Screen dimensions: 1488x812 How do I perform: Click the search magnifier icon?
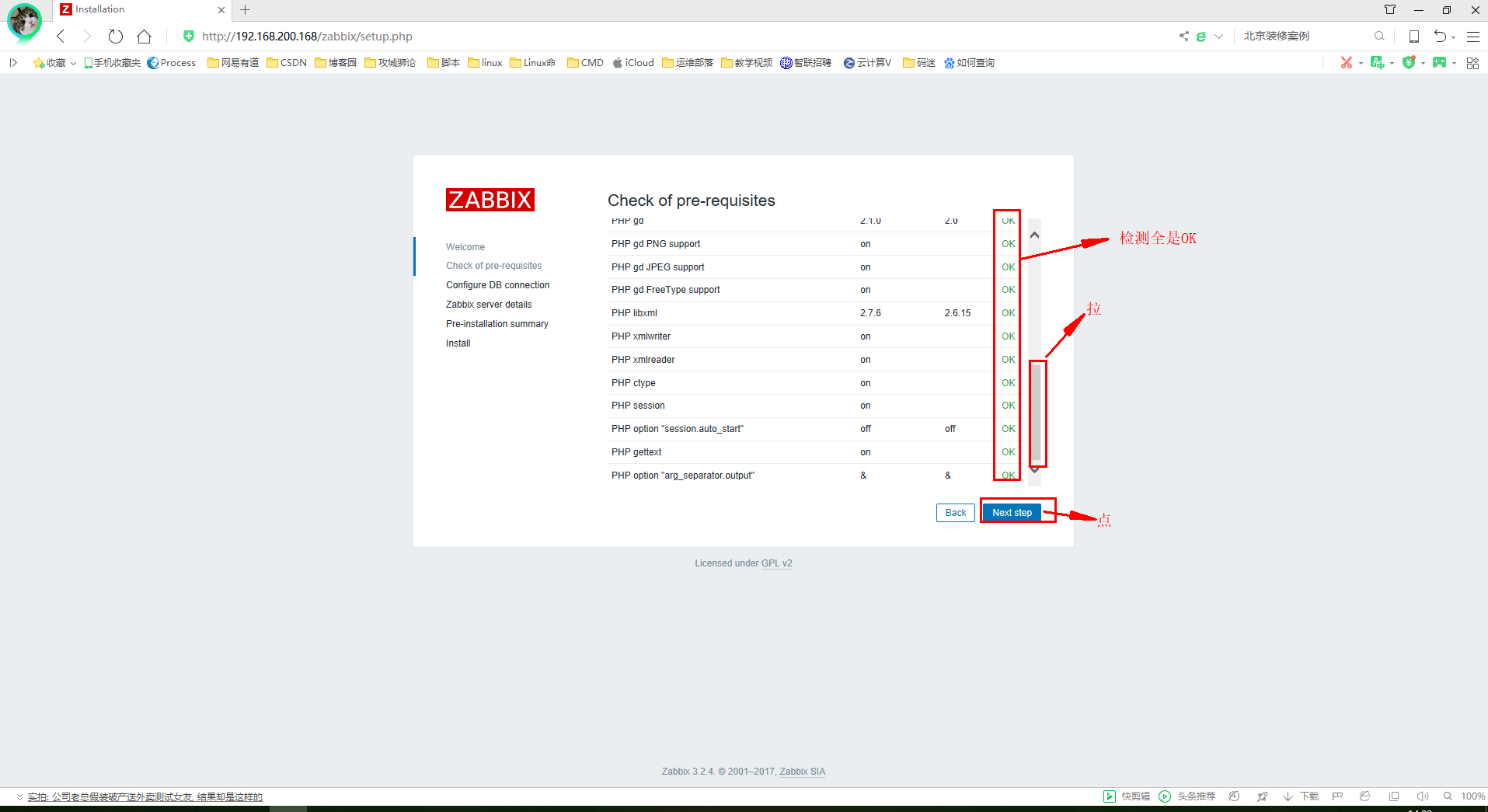click(x=1379, y=36)
